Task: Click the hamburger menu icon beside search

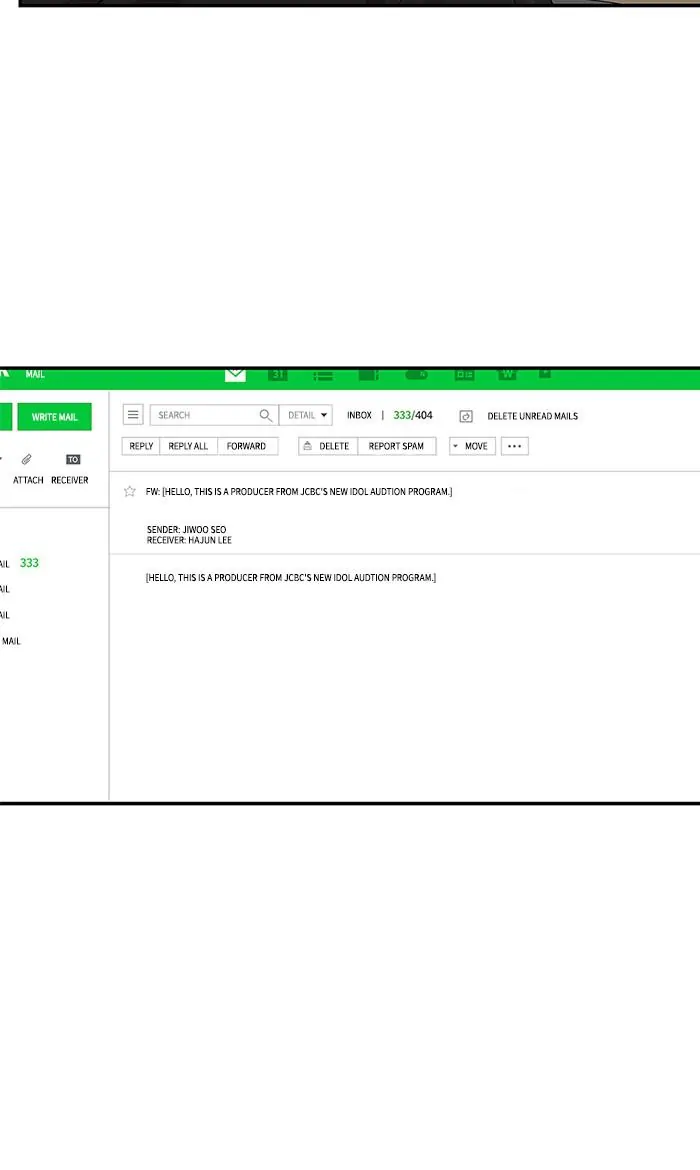Action: click(x=133, y=415)
